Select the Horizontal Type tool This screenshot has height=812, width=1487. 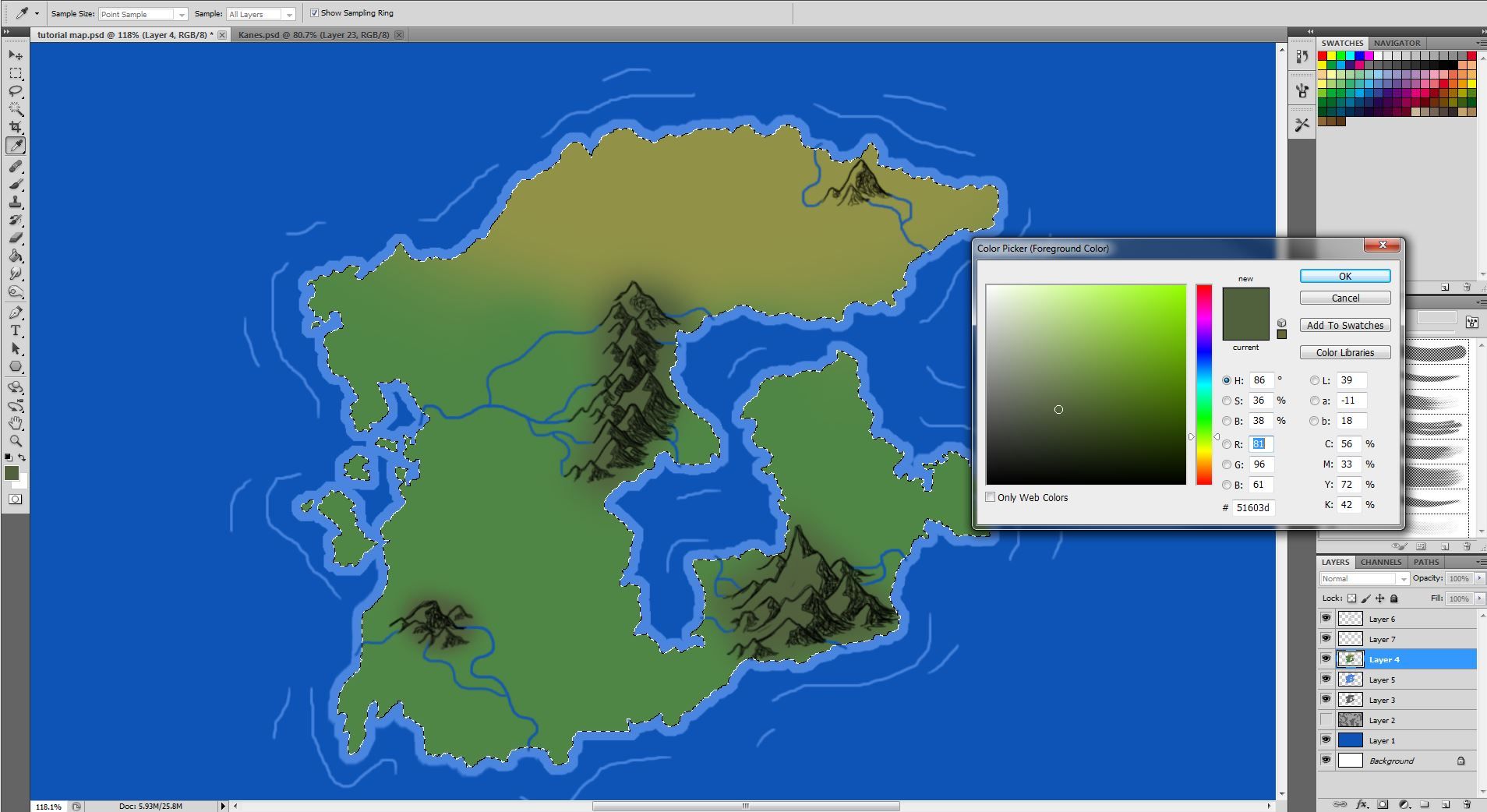tap(16, 330)
